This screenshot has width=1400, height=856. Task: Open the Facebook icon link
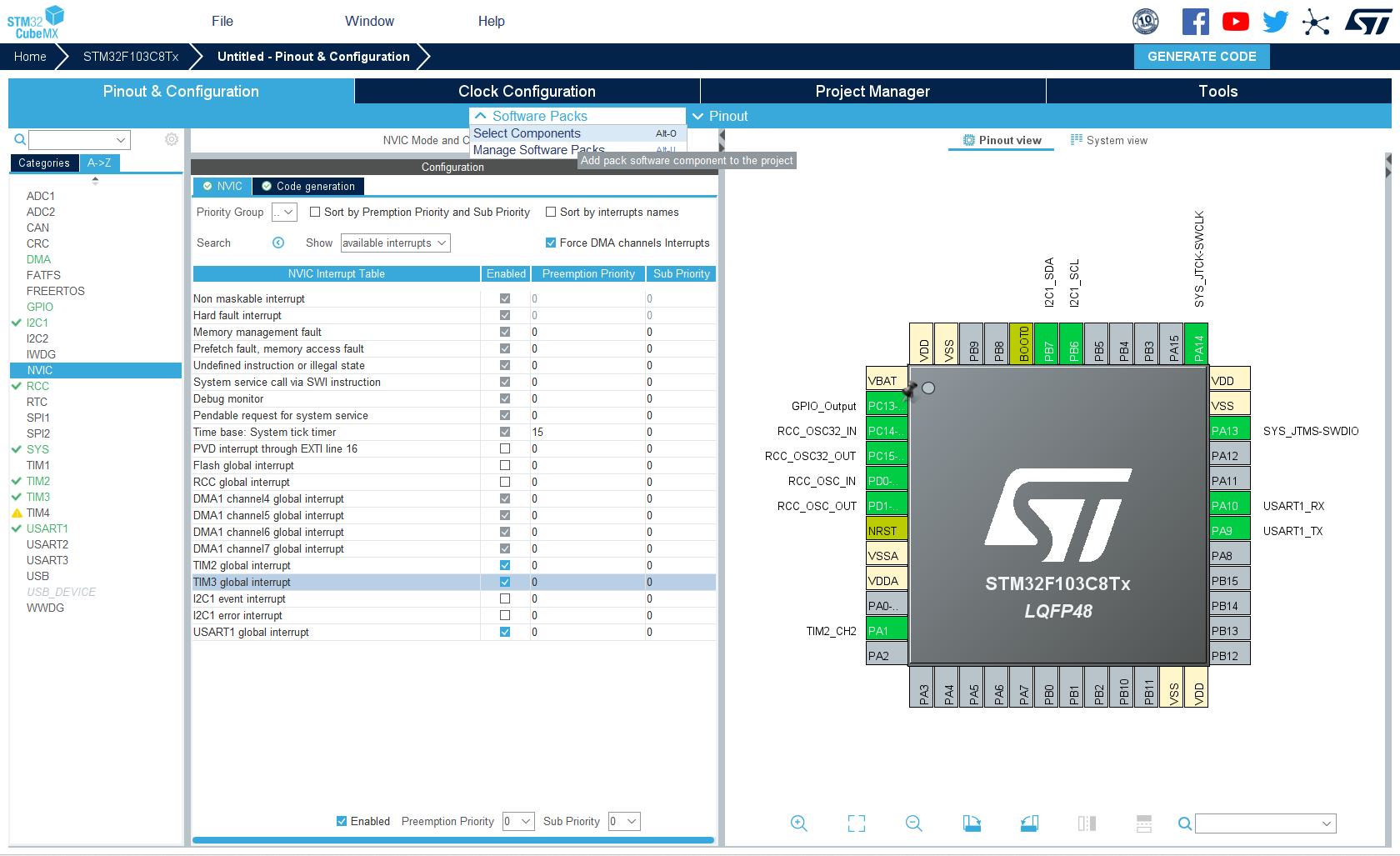(1196, 22)
